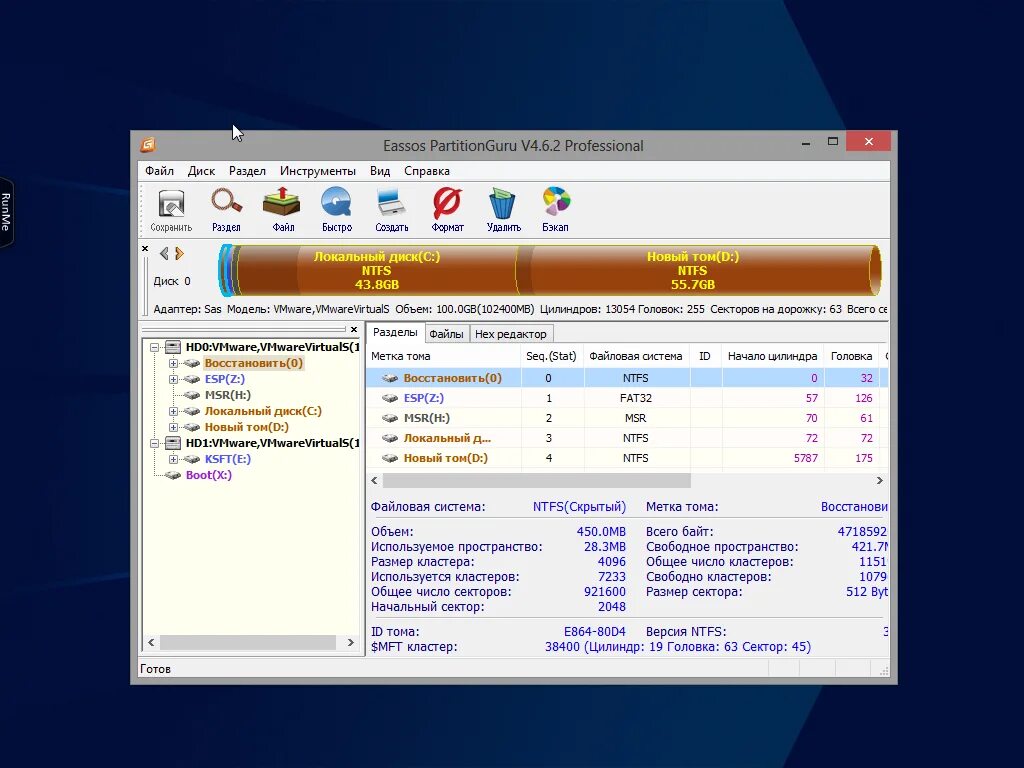Click drive icon beside ESP(Z:) in table
Screen dimensions: 1024x768
pyautogui.click(x=390, y=398)
